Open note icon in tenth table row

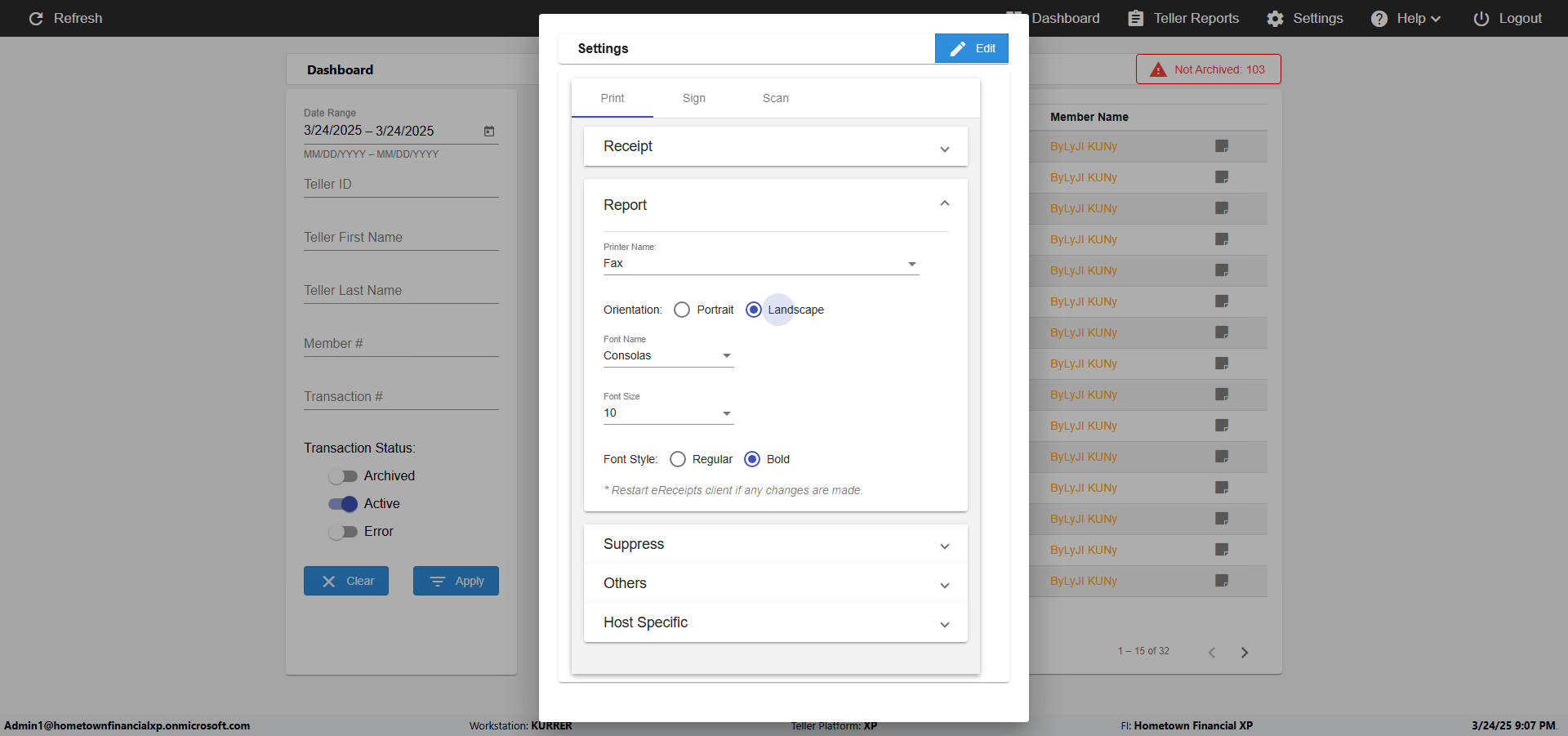[x=1222, y=426]
